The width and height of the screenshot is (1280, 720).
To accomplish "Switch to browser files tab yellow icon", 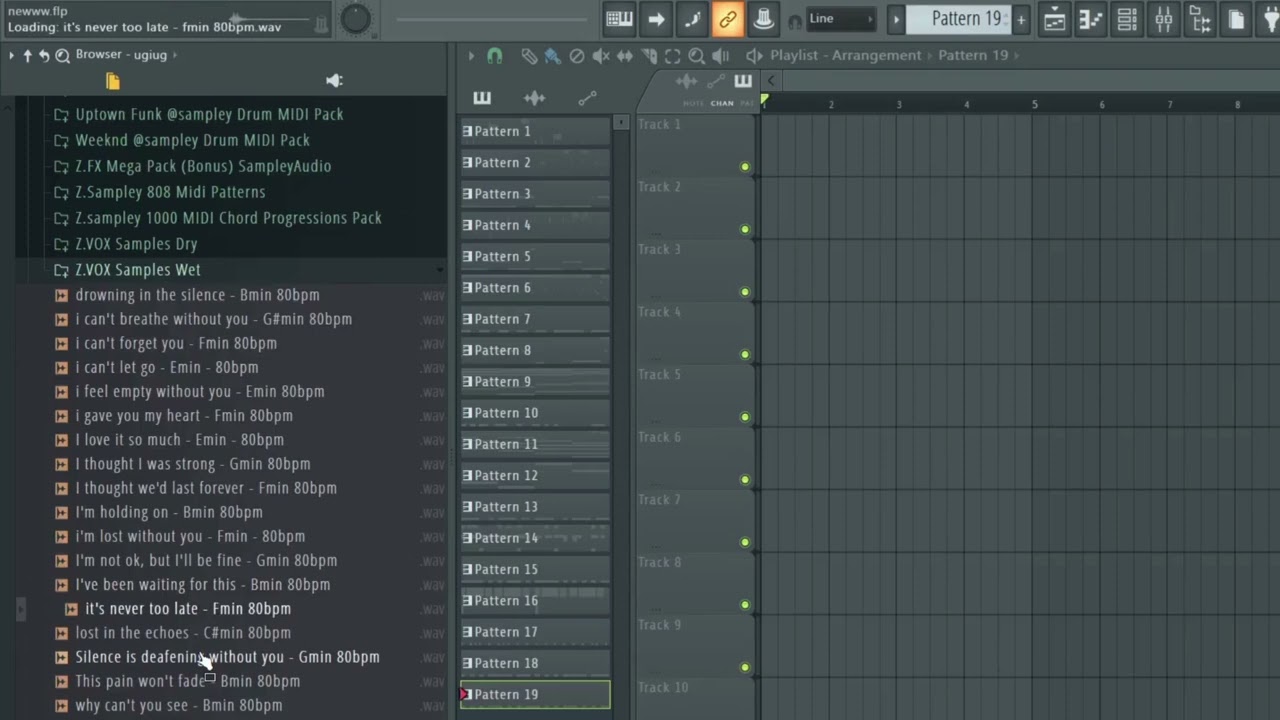I will (x=113, y=81).
